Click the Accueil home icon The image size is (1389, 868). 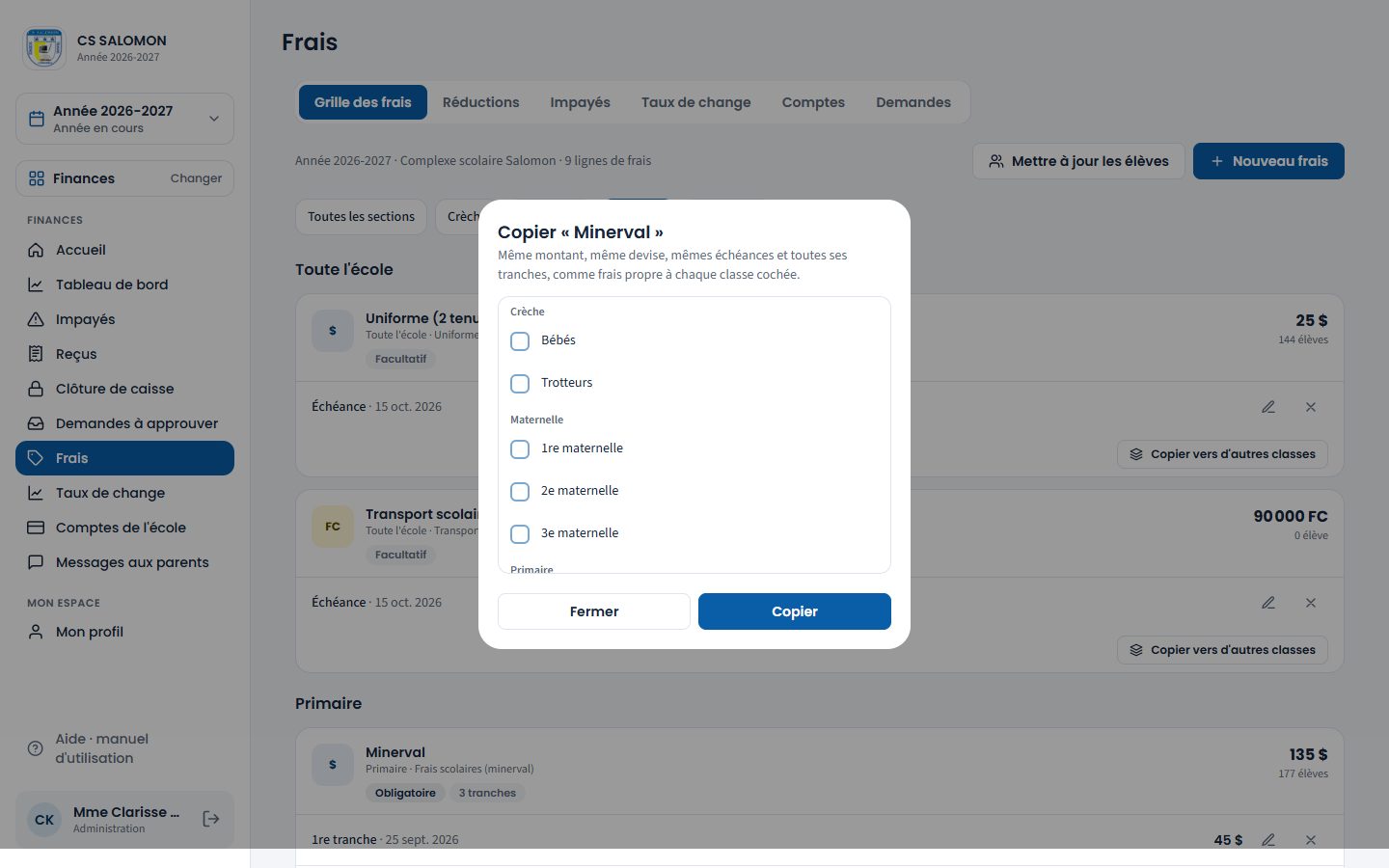point(36,250)
